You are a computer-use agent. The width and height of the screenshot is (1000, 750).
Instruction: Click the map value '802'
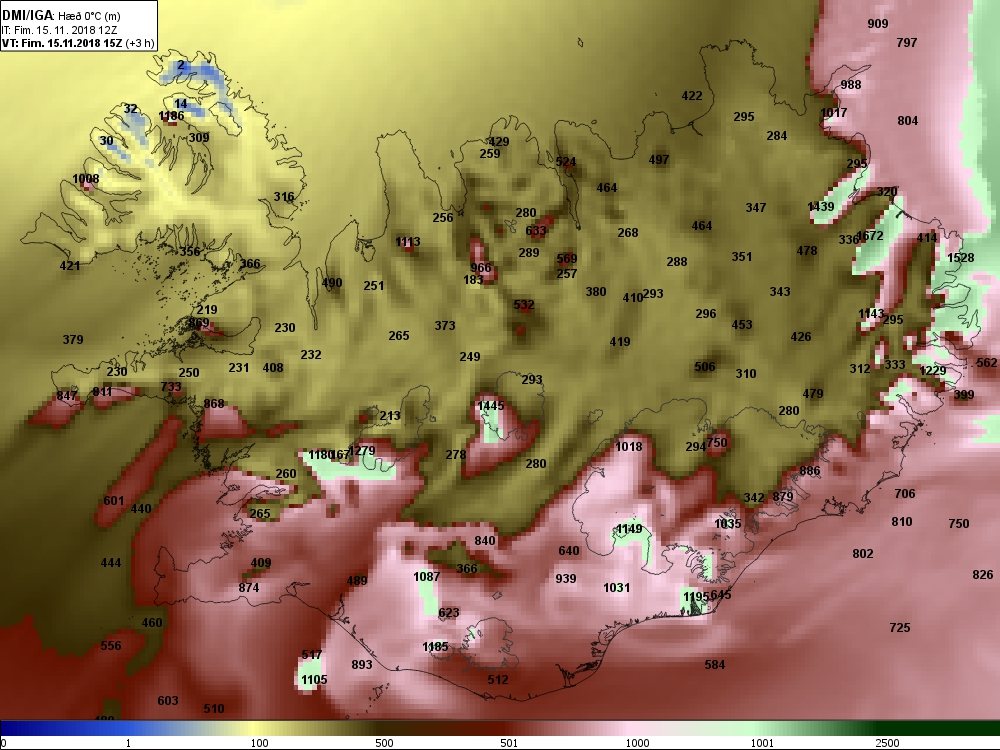pyautogui.click(x=862, y=554)
